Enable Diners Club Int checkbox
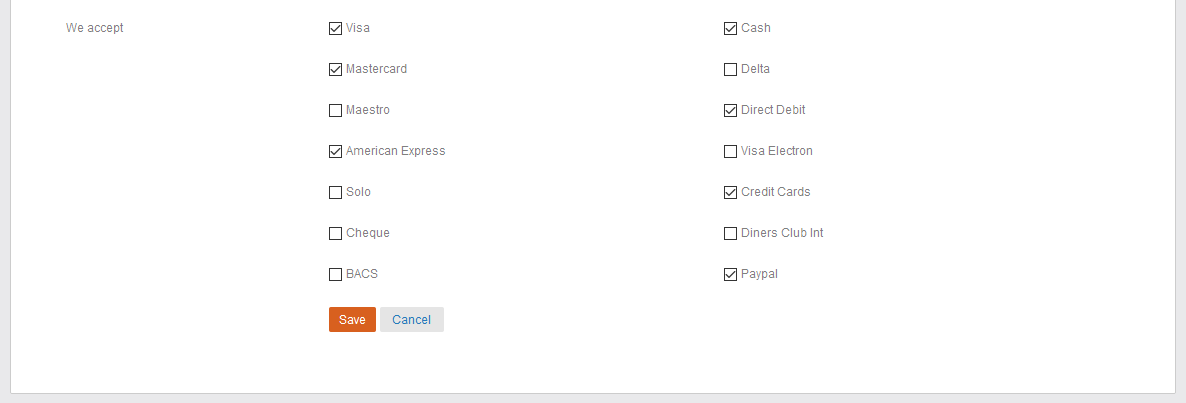Viewport: 1186px width, 403px height. pos(730,234)
